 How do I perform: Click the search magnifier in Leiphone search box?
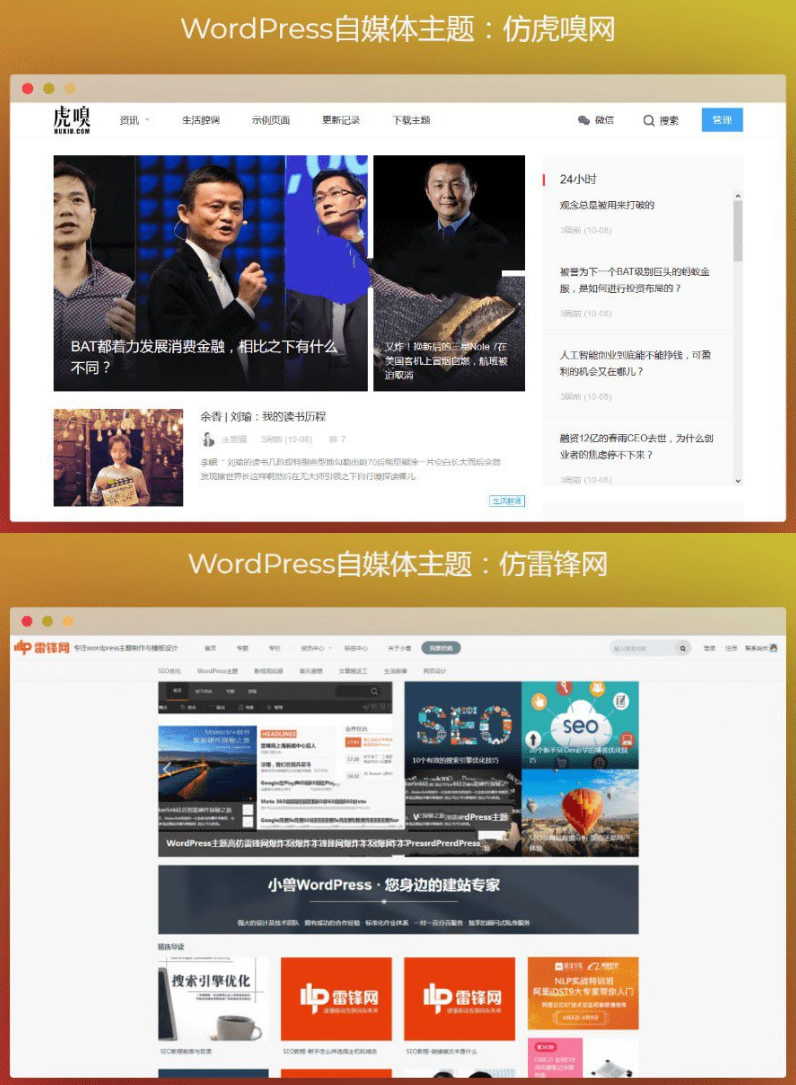click(683, 648)
